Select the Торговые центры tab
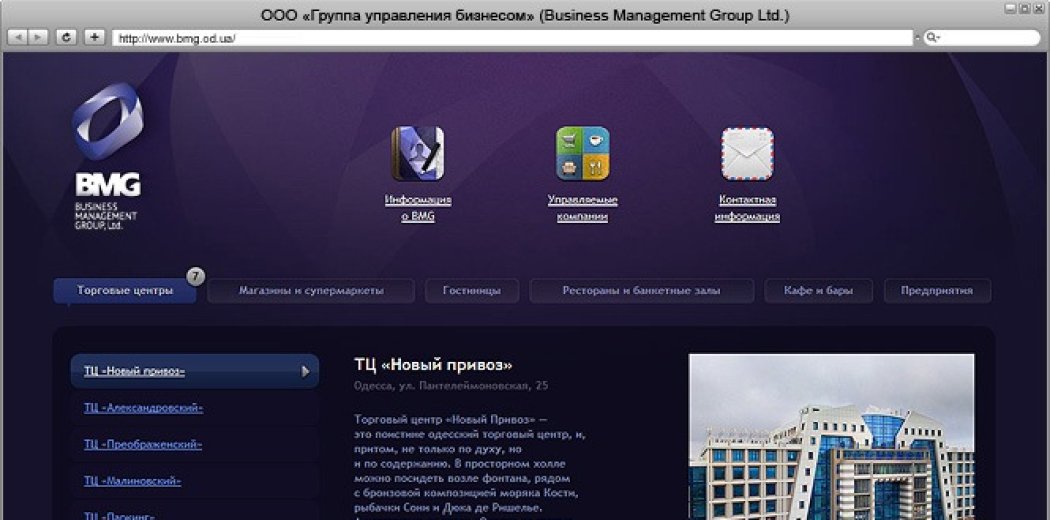Viewport: 1050px width, 520px height. pyautogui.click(x=125, y=291)
